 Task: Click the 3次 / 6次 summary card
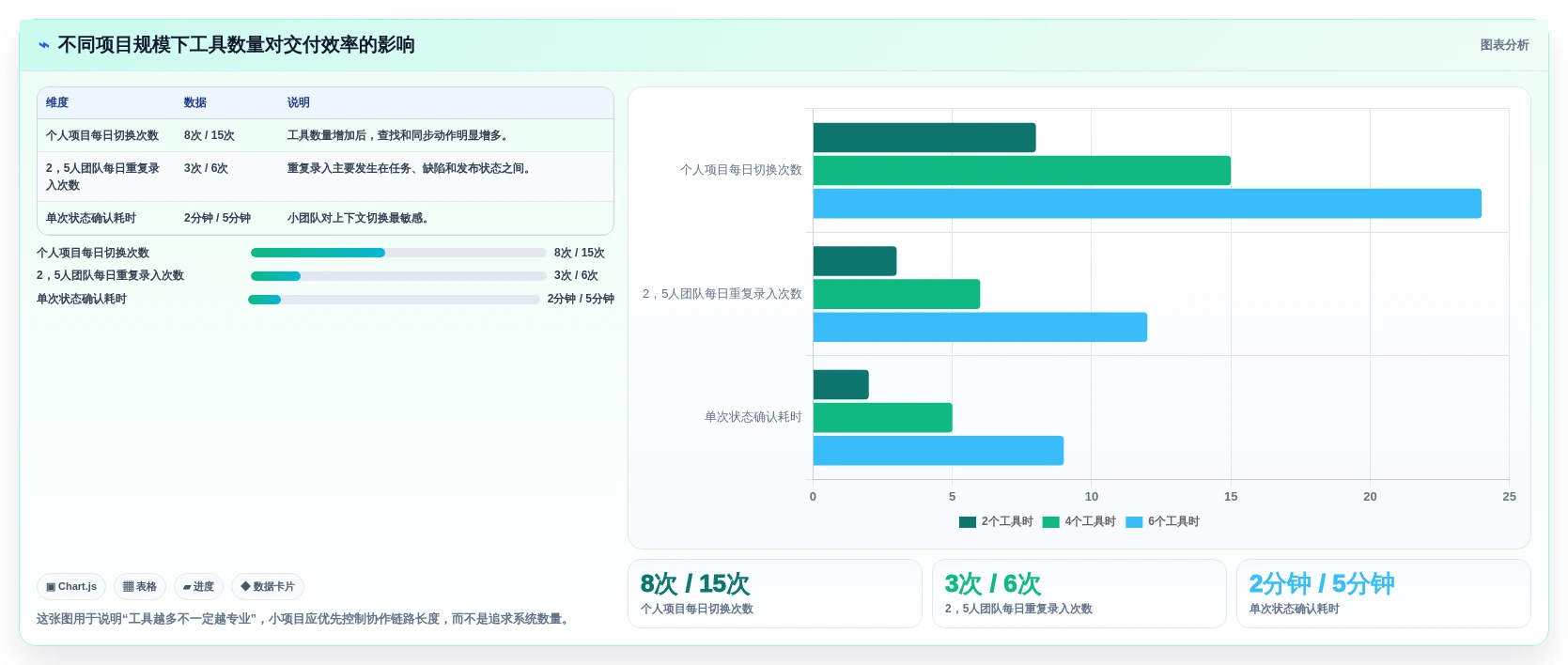pos(1079,594)
